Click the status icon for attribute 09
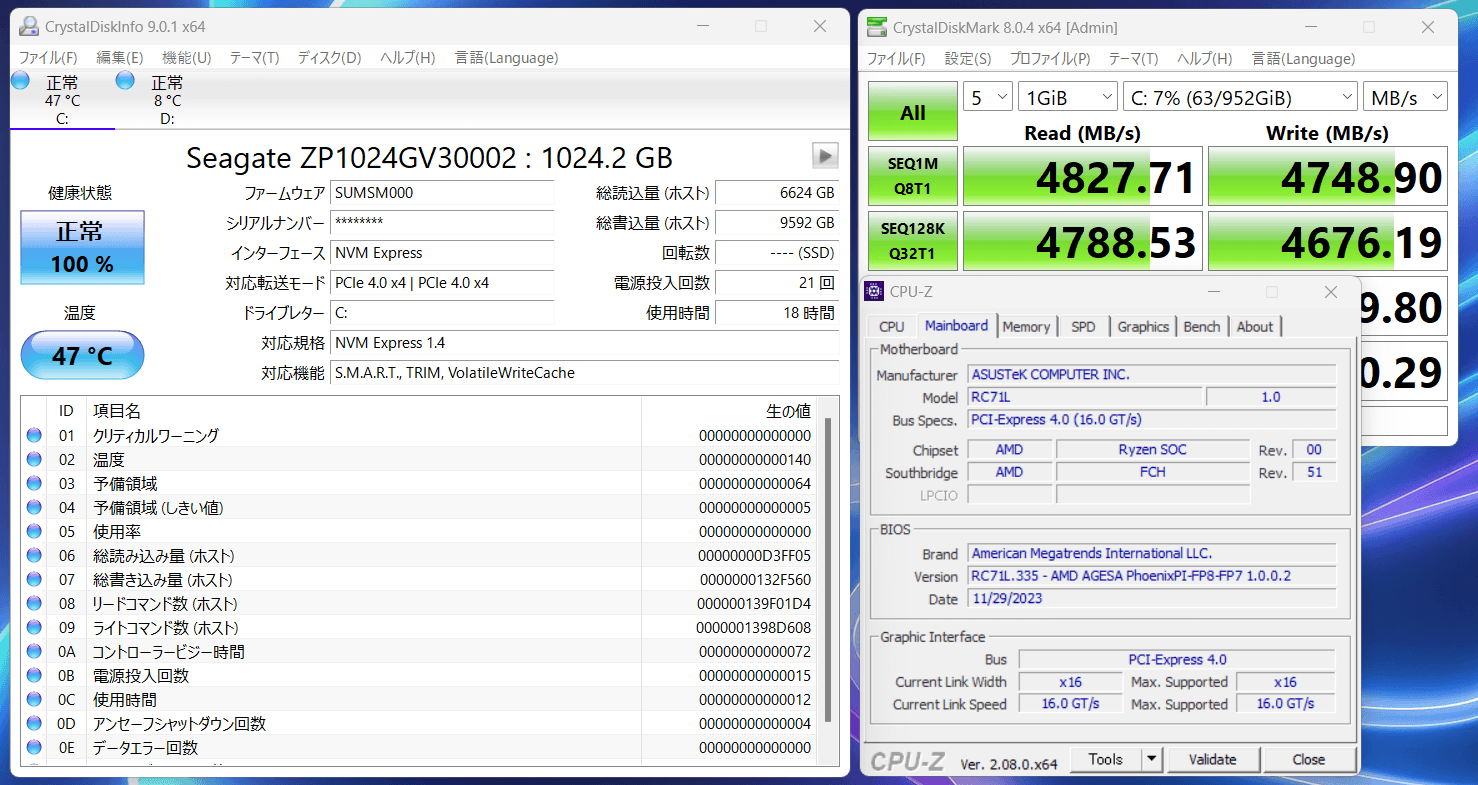This screenshot has height=785, width=1478. [x=34, y=627]
